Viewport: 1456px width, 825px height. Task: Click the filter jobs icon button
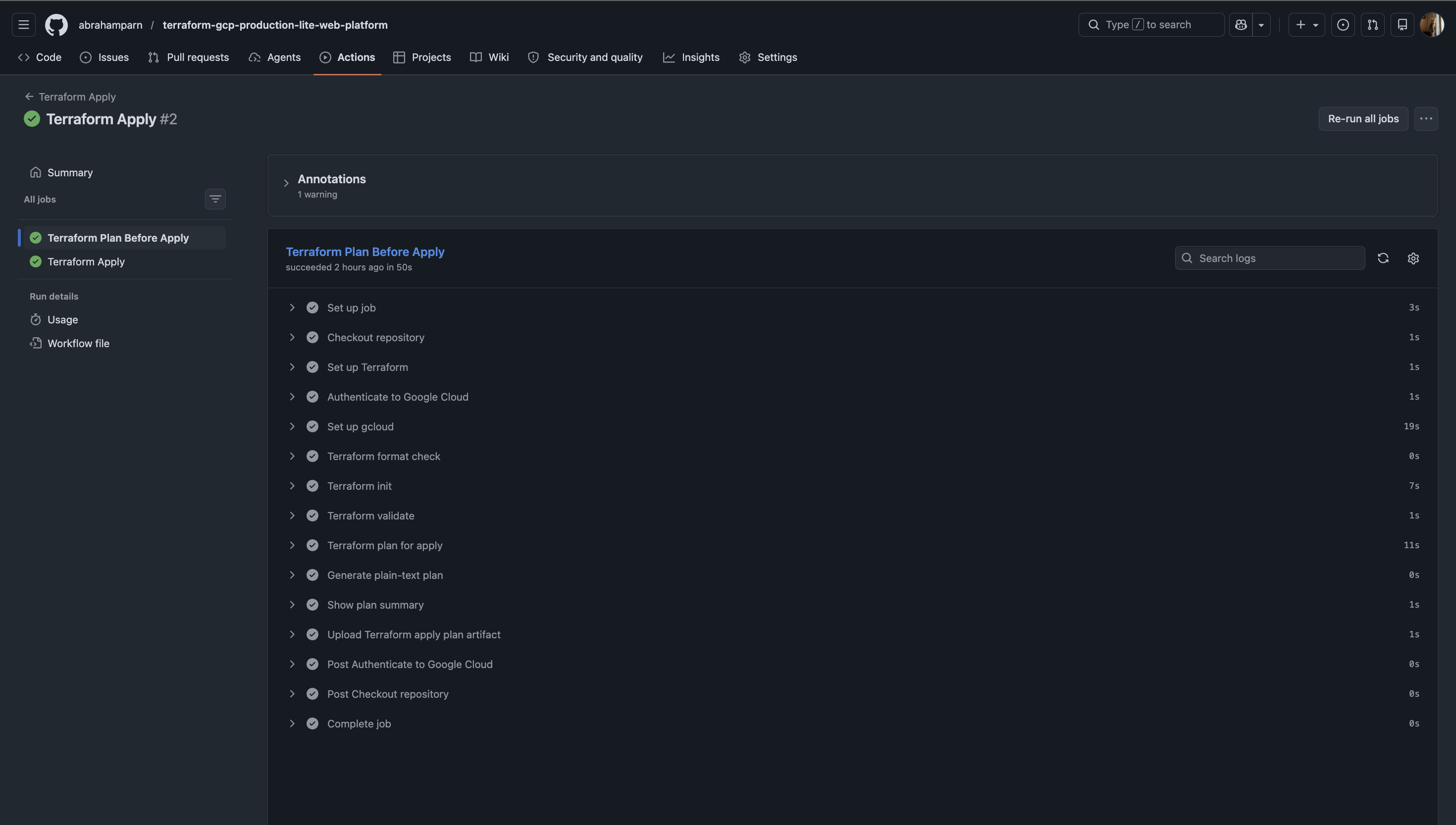tap(215, 200)
